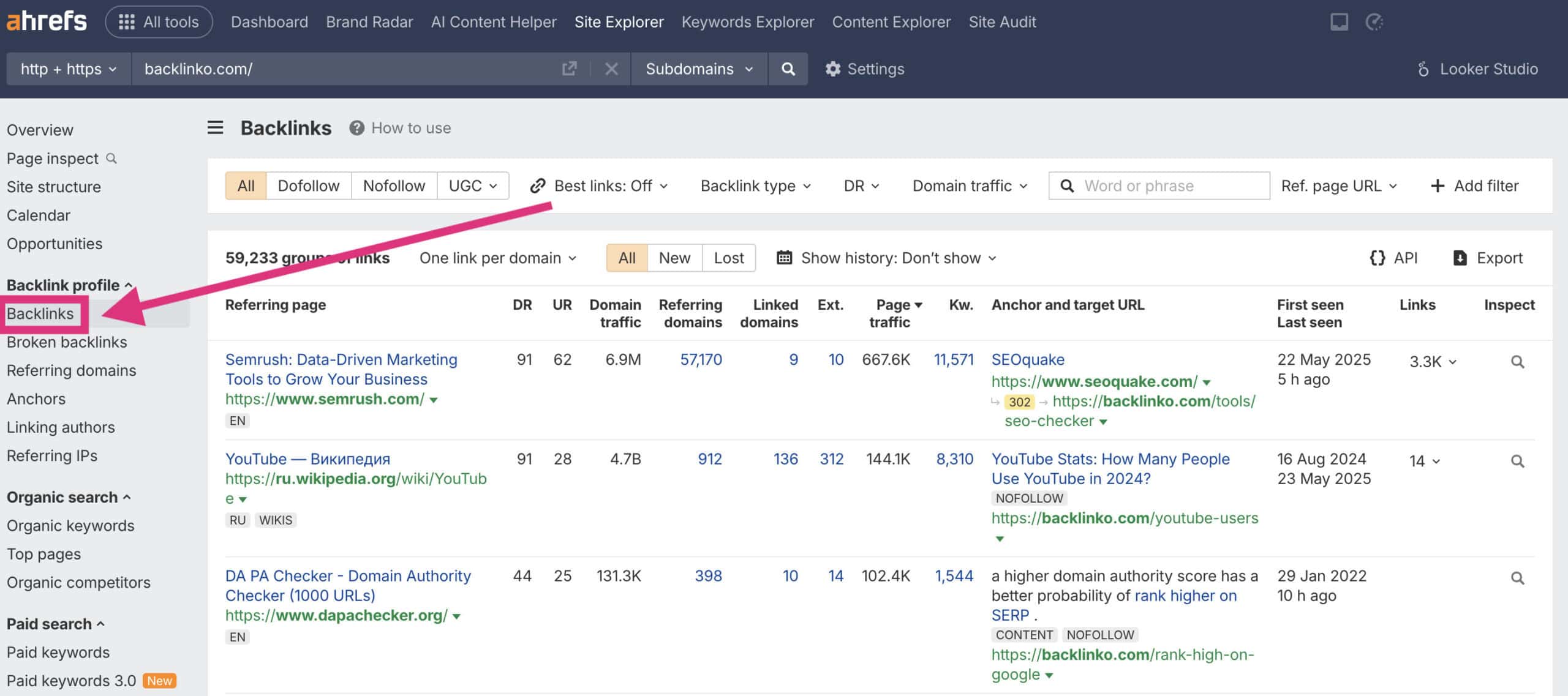Viewport: 1568px width, 696px height.
Task: Go to Brand Radar
Action: click(x=369, y=22)
